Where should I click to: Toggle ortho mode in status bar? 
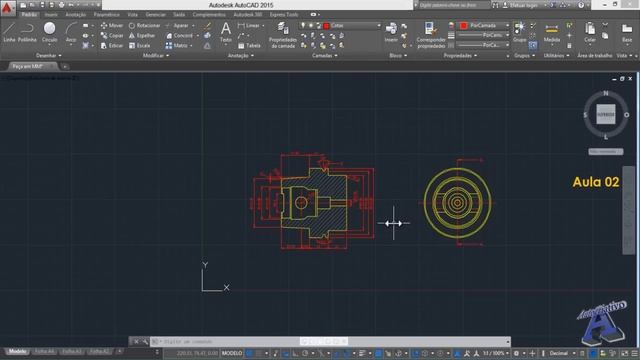295,353
